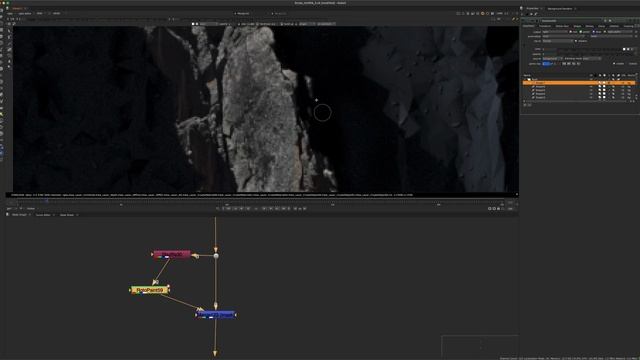Open the Lifetime tab in properties
Viewport: 640px width, 360px height.
click(614, 26)
